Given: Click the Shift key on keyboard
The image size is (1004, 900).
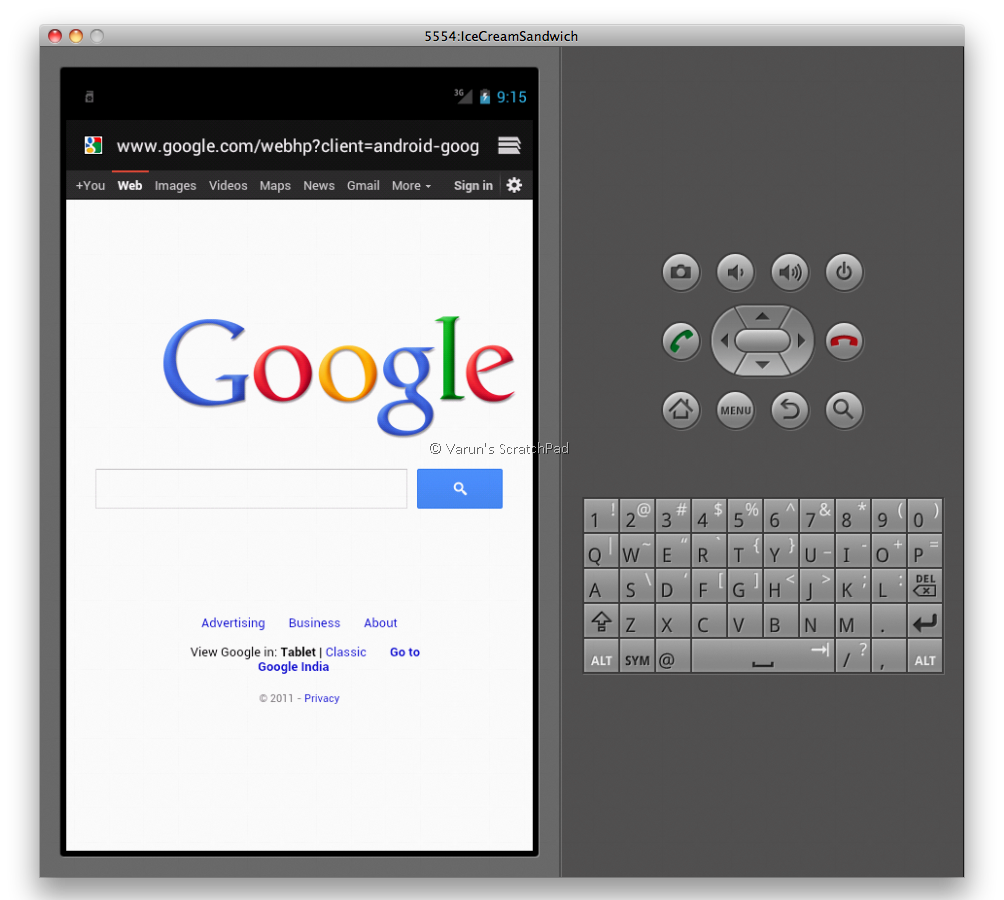Looking at the screenshot, I should tap(601, 622).
